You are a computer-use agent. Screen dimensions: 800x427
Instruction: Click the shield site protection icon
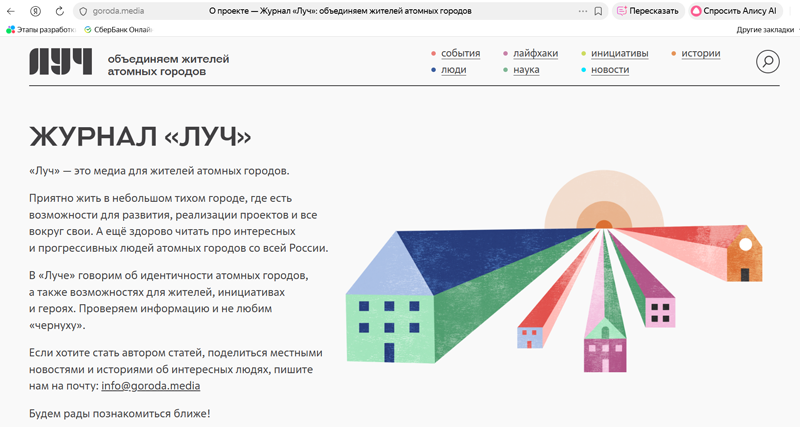pyautogui.click(x=82, y=11)
